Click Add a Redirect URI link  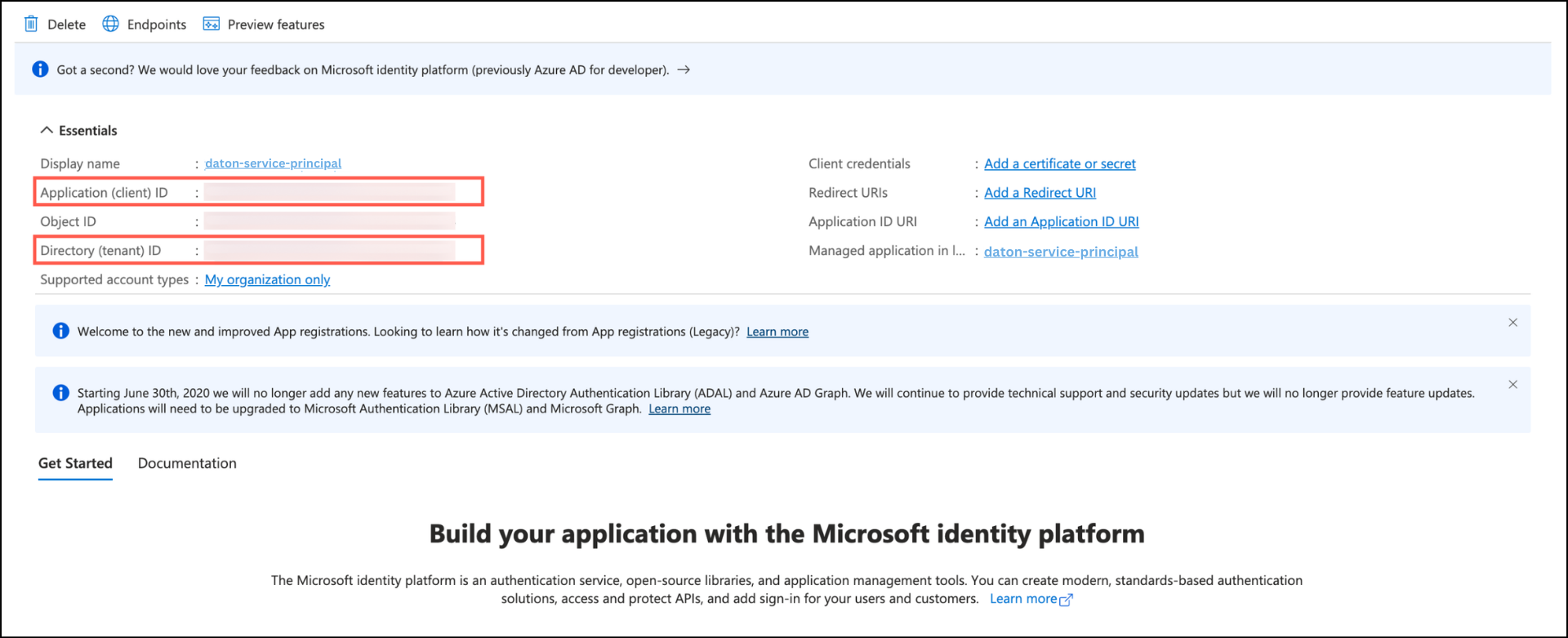(x=1040, y=193)
